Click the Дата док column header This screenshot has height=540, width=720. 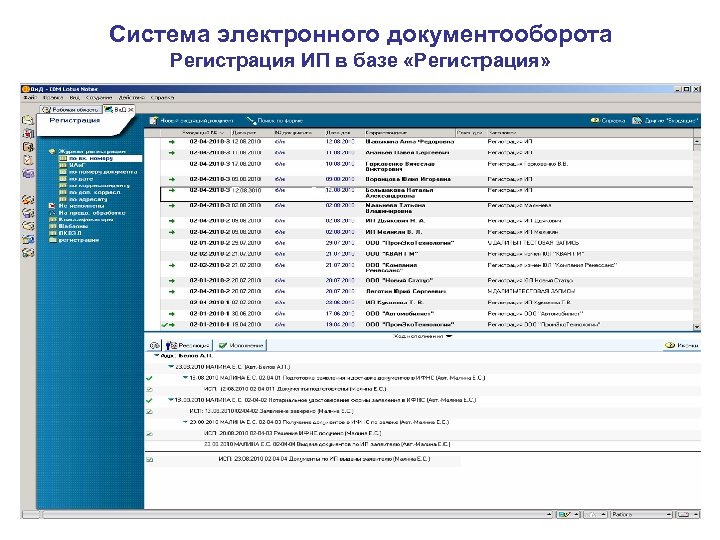(x=343, y=133)
